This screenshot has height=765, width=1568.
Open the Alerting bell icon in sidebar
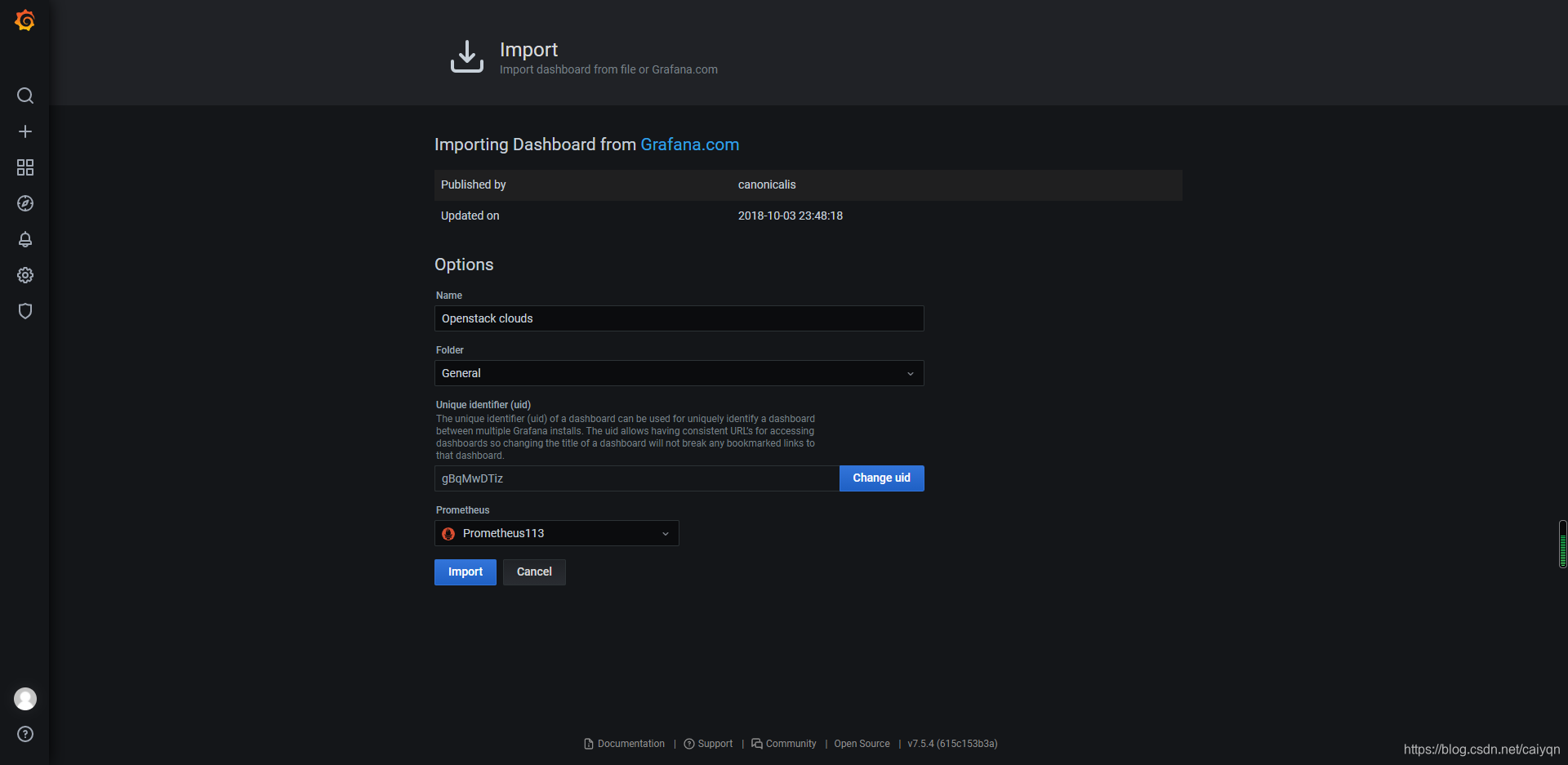click(25, 239)
